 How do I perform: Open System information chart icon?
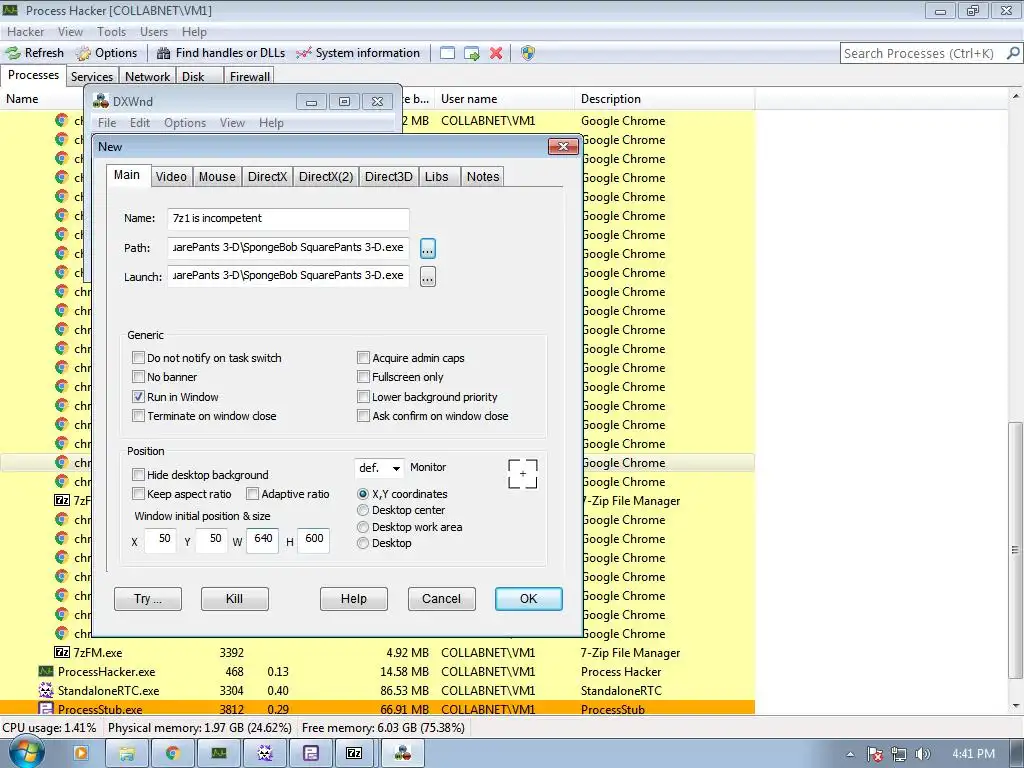[304, 53]
